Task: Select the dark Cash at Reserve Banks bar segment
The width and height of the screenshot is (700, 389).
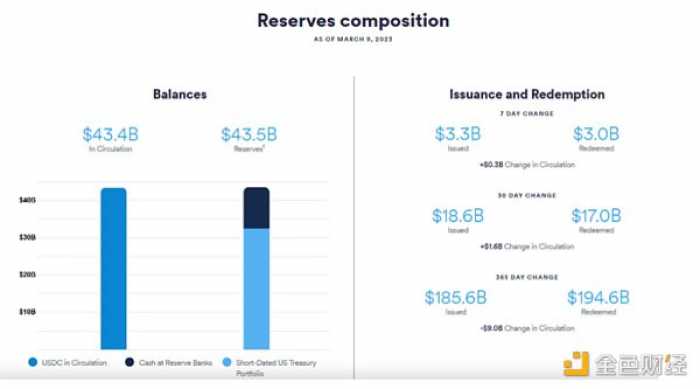Action: pos(256,208)
